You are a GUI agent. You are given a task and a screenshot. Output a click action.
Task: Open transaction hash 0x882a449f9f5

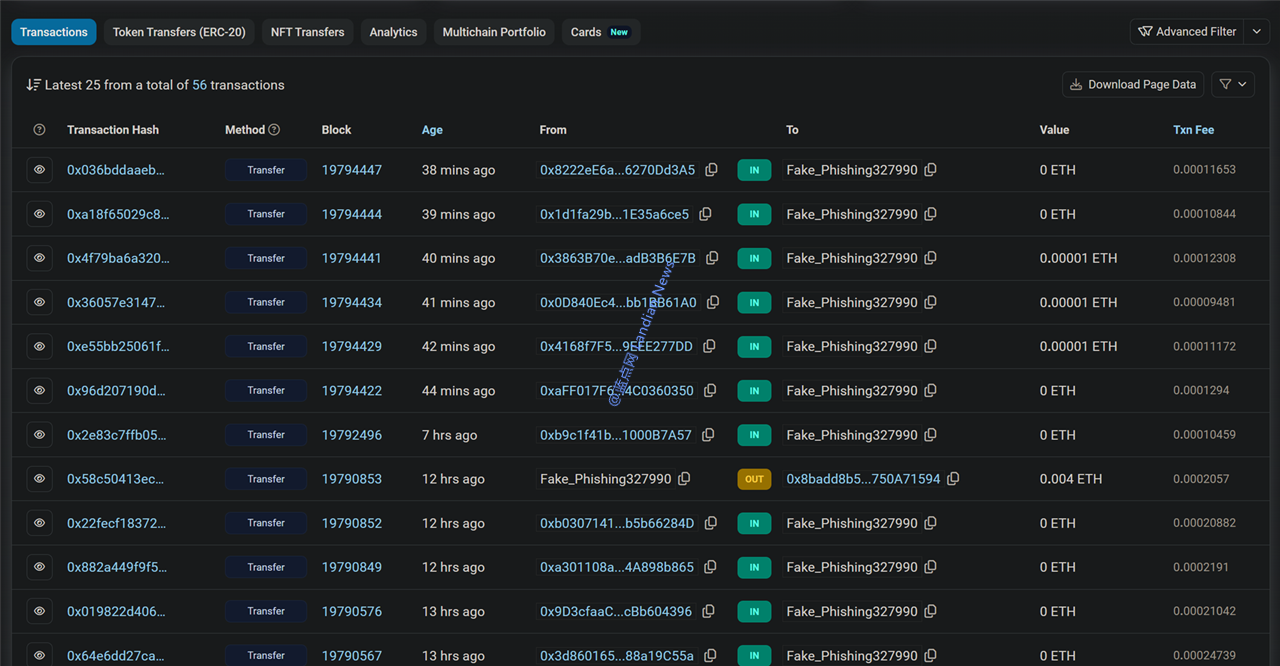click(x=117, y=567)
